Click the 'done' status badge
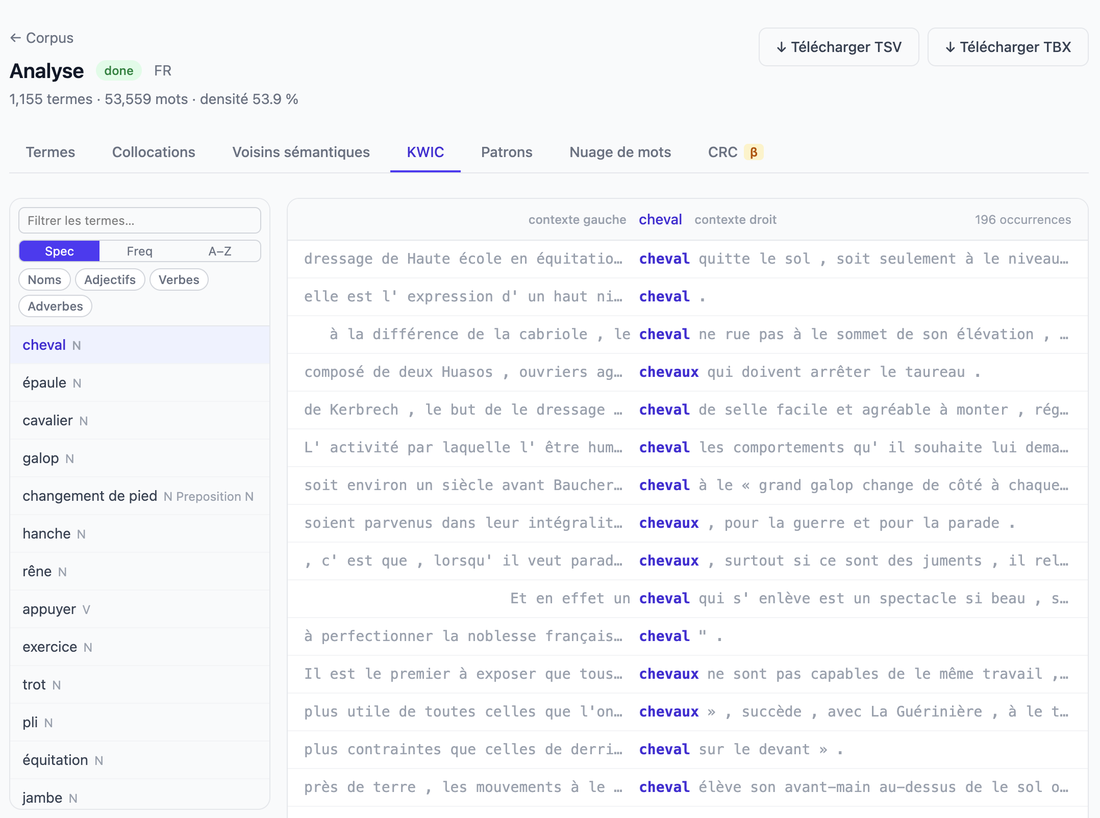The image size is (1100, 818). click(x=119, y=71)
